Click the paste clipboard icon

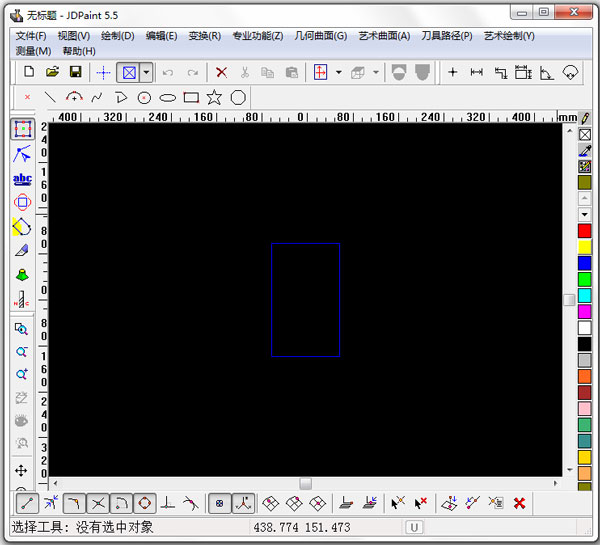click(292, 72)
